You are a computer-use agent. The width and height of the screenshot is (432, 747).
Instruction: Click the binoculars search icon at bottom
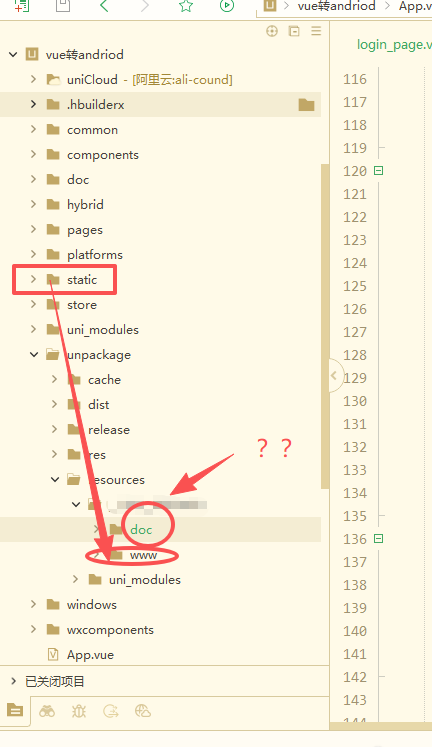(x=47, y=712)
